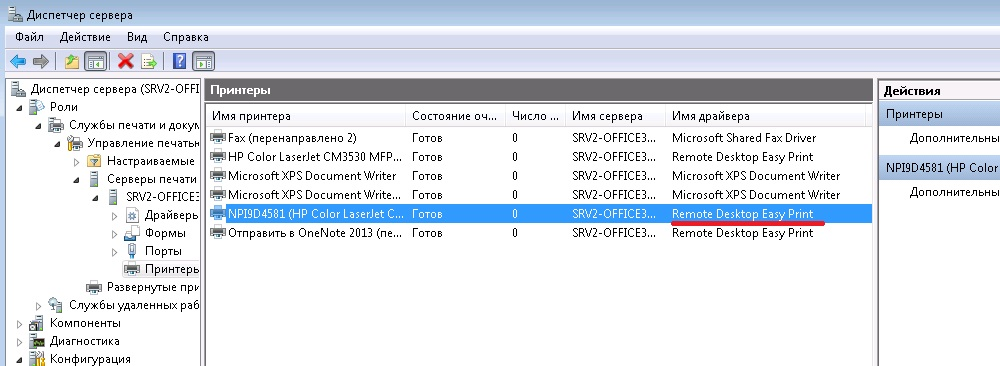Open the Файл menu
The height and width of the screenshot is (366, 1000).
coord(29,37)
